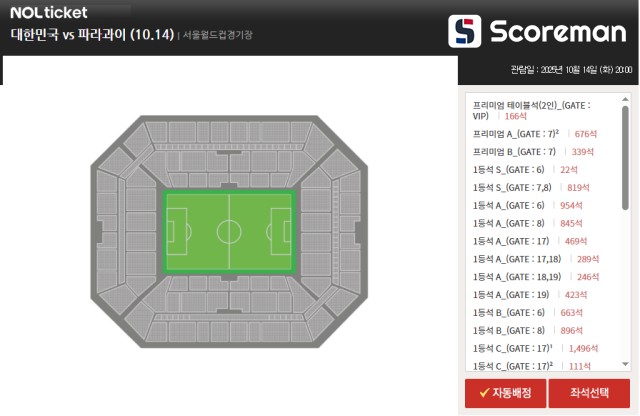Click the 서울월드컵경기장 venue name
640x416 pixels.
(217, 35)
